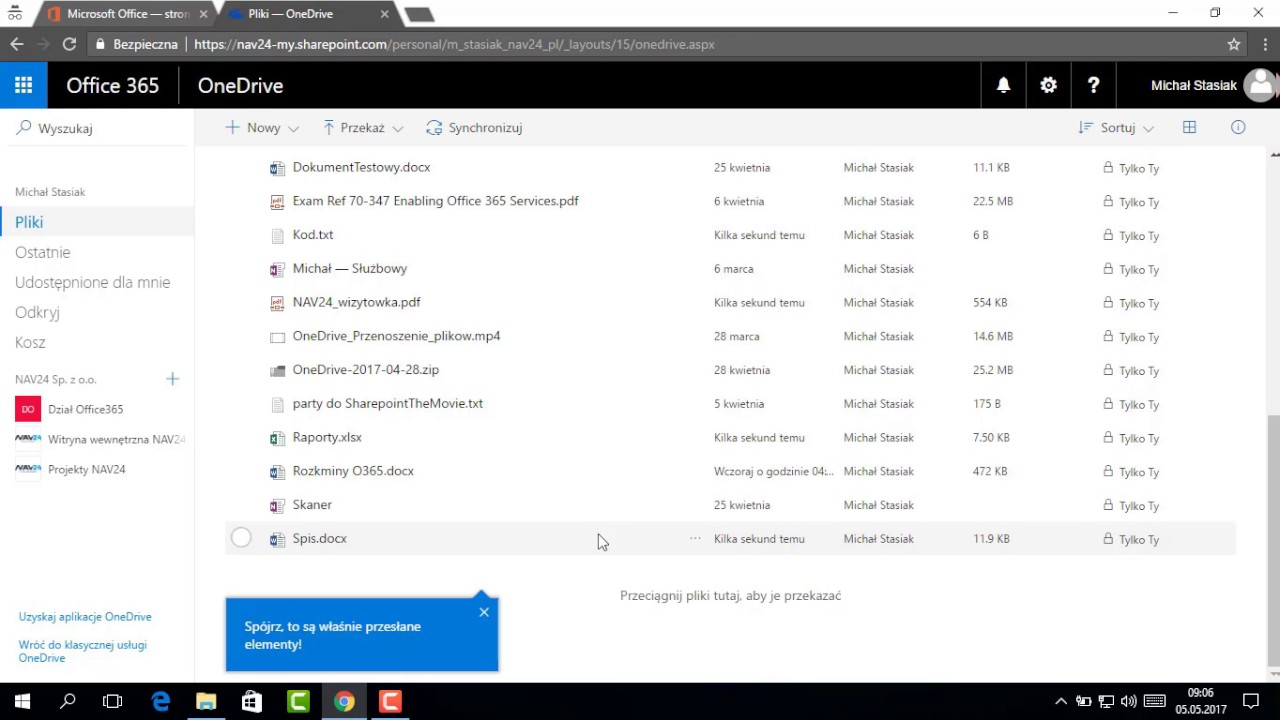Bookmark this page with the star

pyautogui.click(x=1234, y=44)
